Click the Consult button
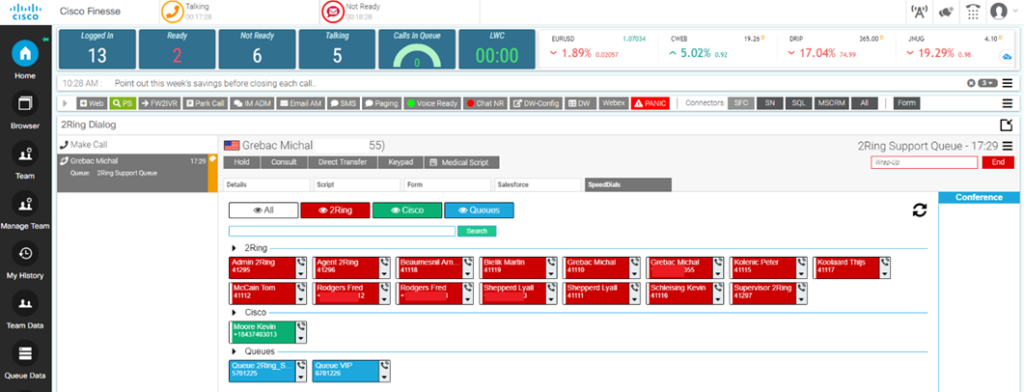 pyautogui.click(x=284, y=162)
